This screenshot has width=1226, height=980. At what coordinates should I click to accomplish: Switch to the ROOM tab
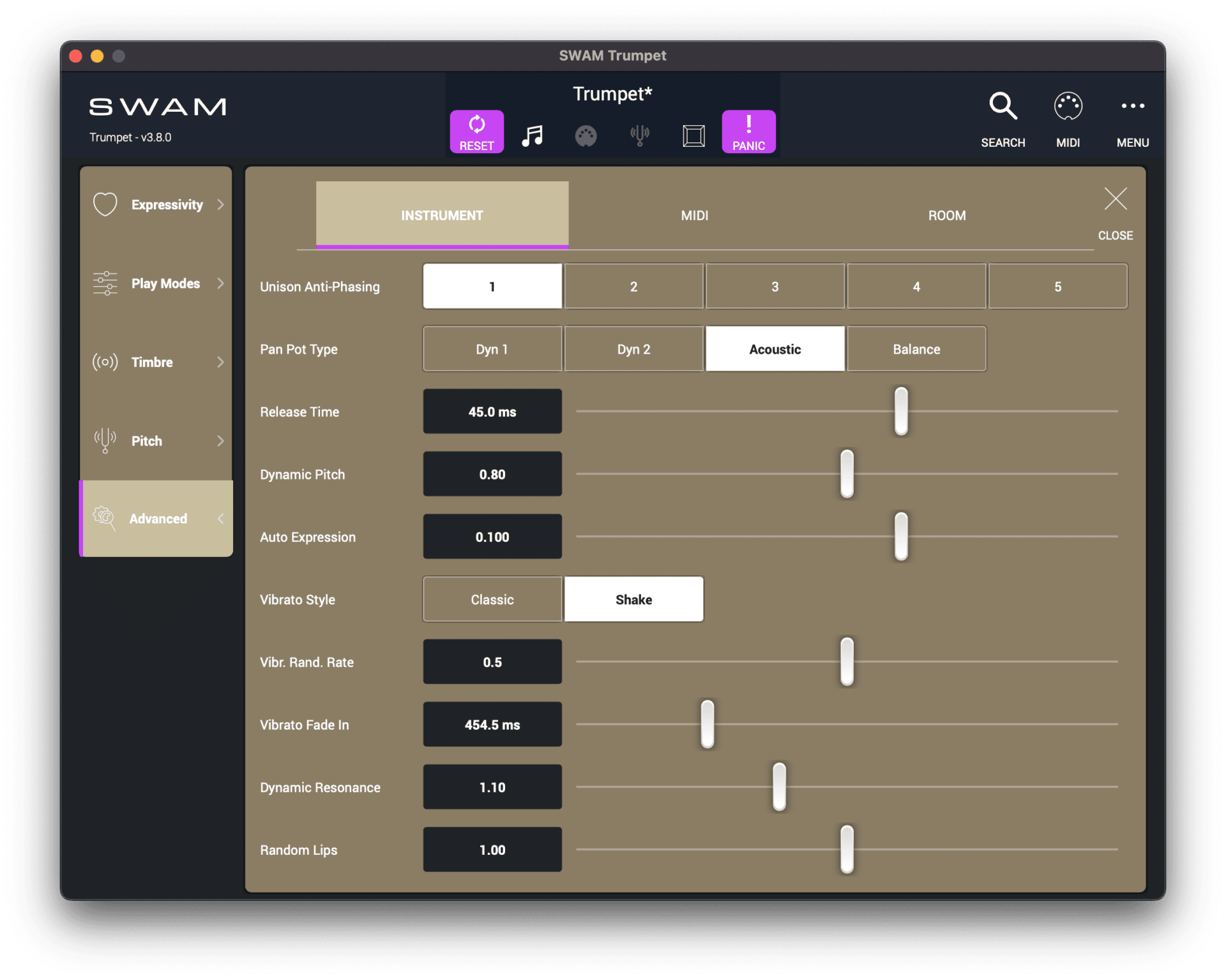click(947, 215)
